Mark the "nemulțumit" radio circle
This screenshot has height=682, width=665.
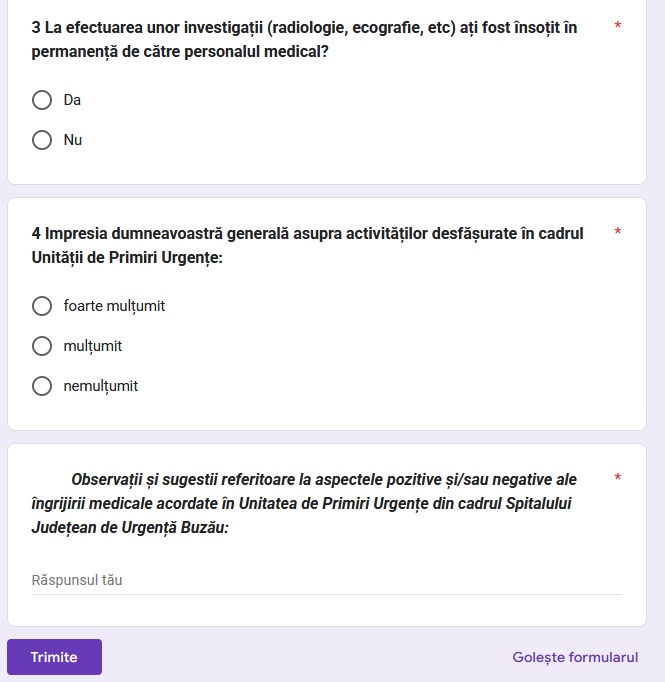click(x=42, y=386)
